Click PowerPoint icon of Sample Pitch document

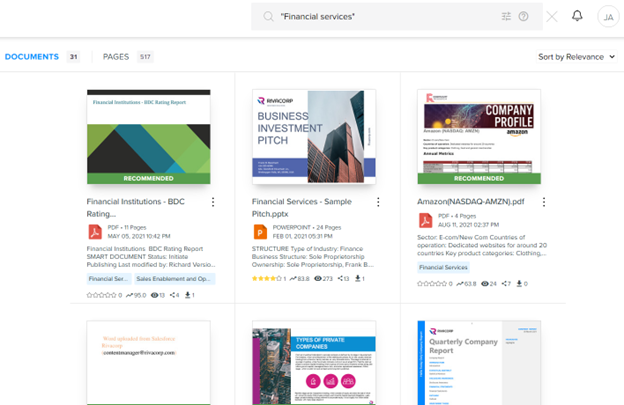[x=260, y=232]
